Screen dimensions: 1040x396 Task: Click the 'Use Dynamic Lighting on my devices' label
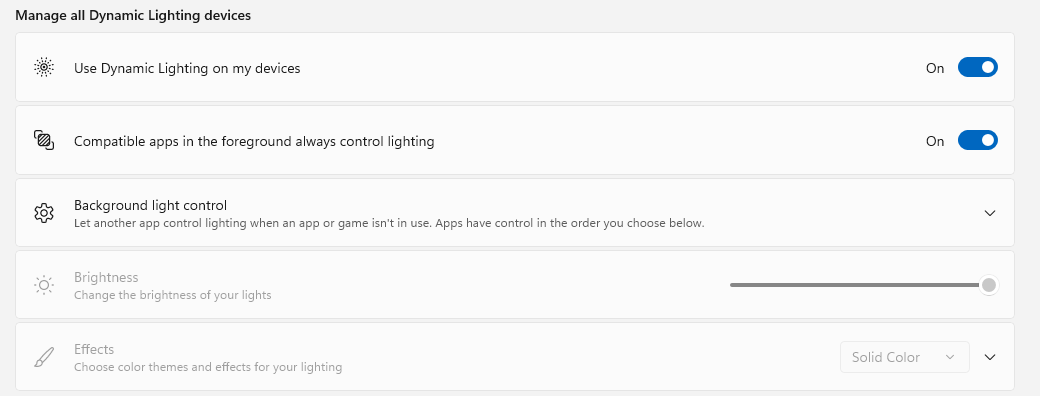(187, 68)
